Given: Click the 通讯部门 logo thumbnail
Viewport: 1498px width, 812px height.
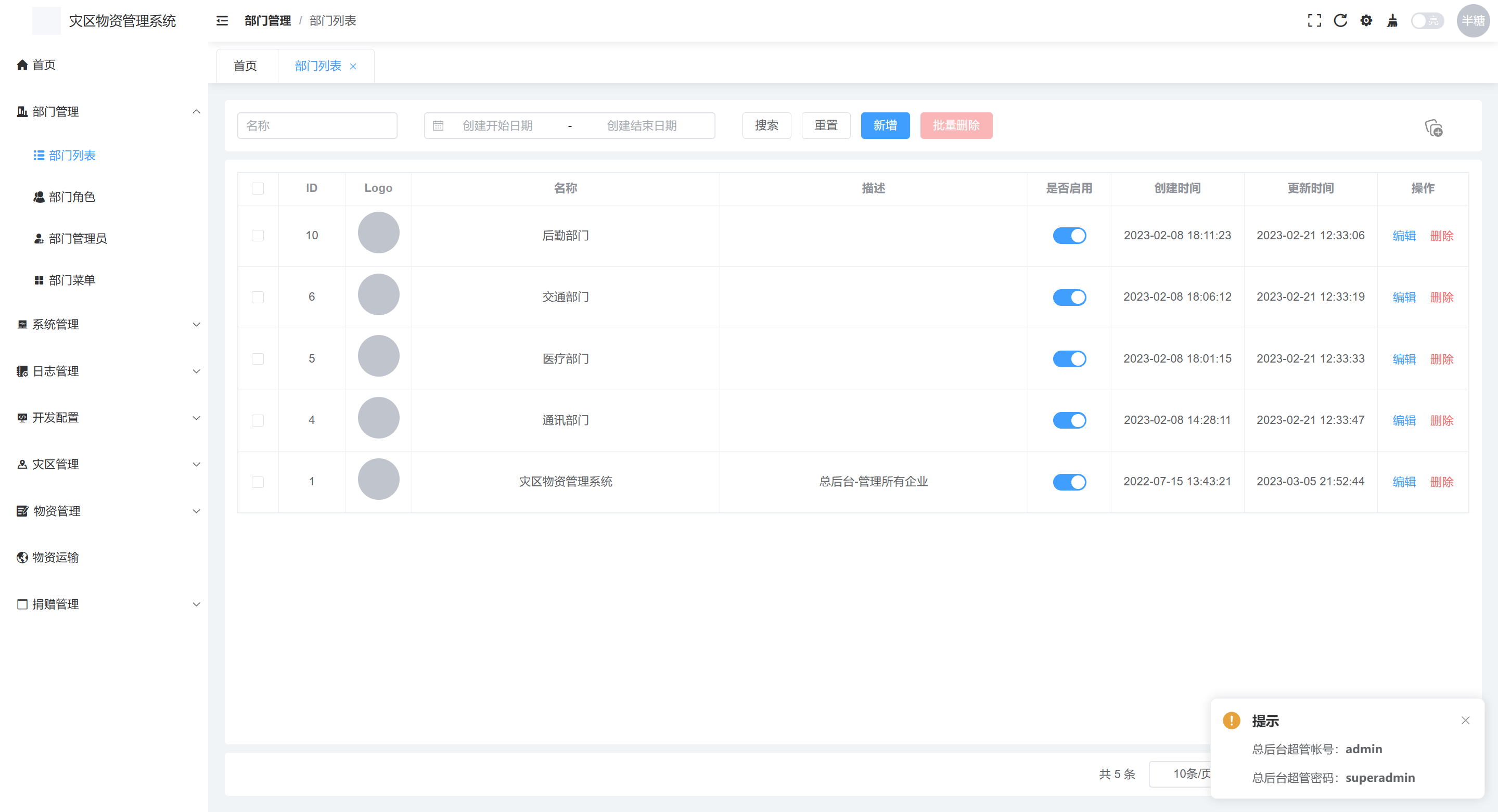Looking at the screenshot, I should (x=379, y=417).
